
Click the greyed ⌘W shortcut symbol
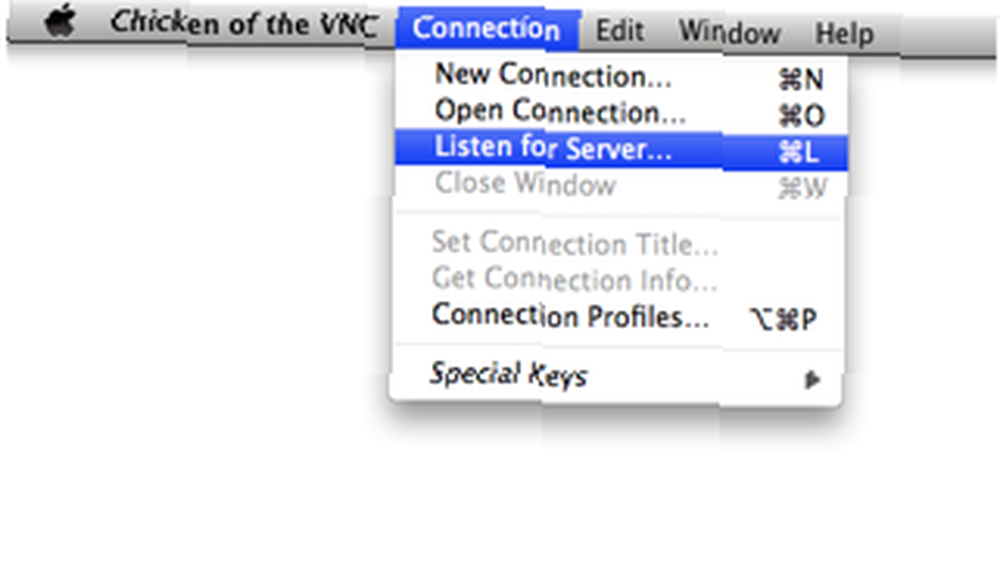click(803, 188)
